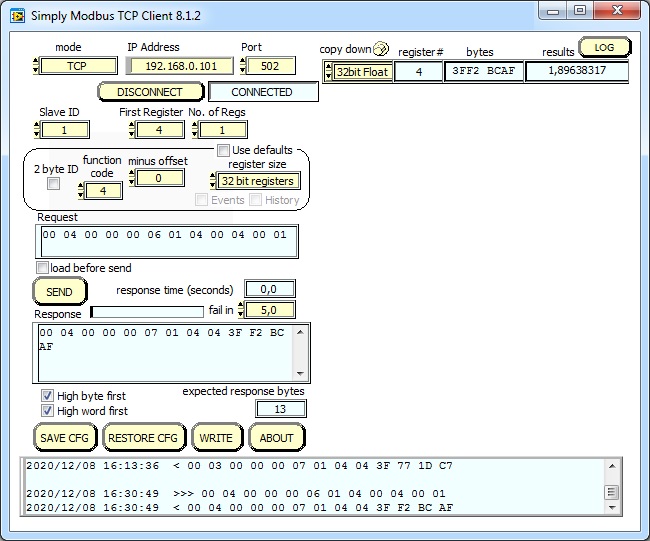The height and width of the screenshot is (541, 650).
Task: Click the copy down arrow icon
Action: pyautogui.click(x=381, y=49)
